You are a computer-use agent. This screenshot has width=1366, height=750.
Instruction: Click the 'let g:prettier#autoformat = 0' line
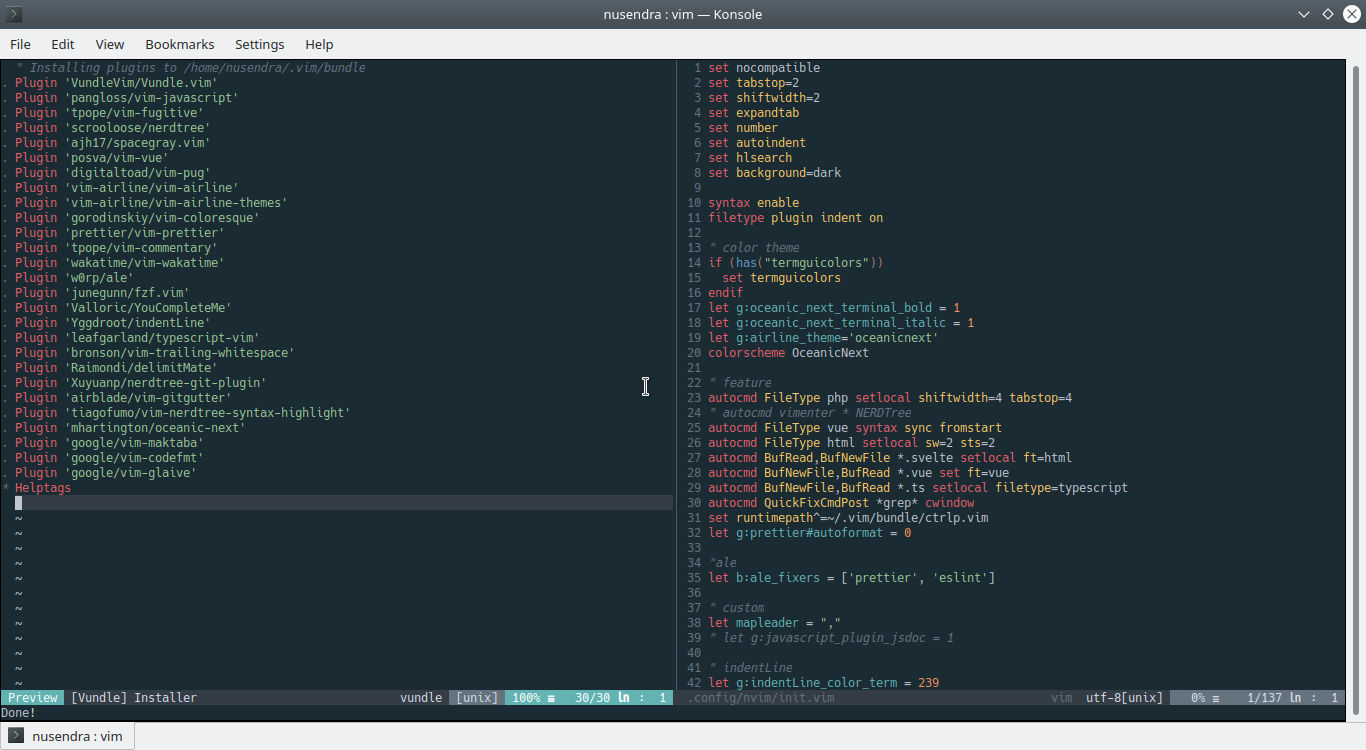tap(810, 533)
